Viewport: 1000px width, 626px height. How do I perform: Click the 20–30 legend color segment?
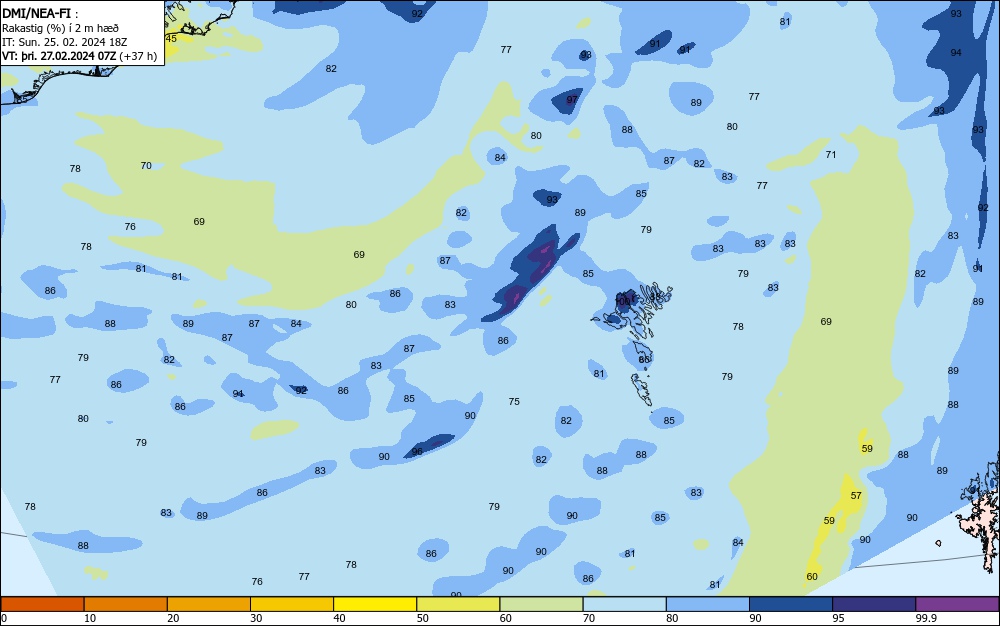coord(209,604)
